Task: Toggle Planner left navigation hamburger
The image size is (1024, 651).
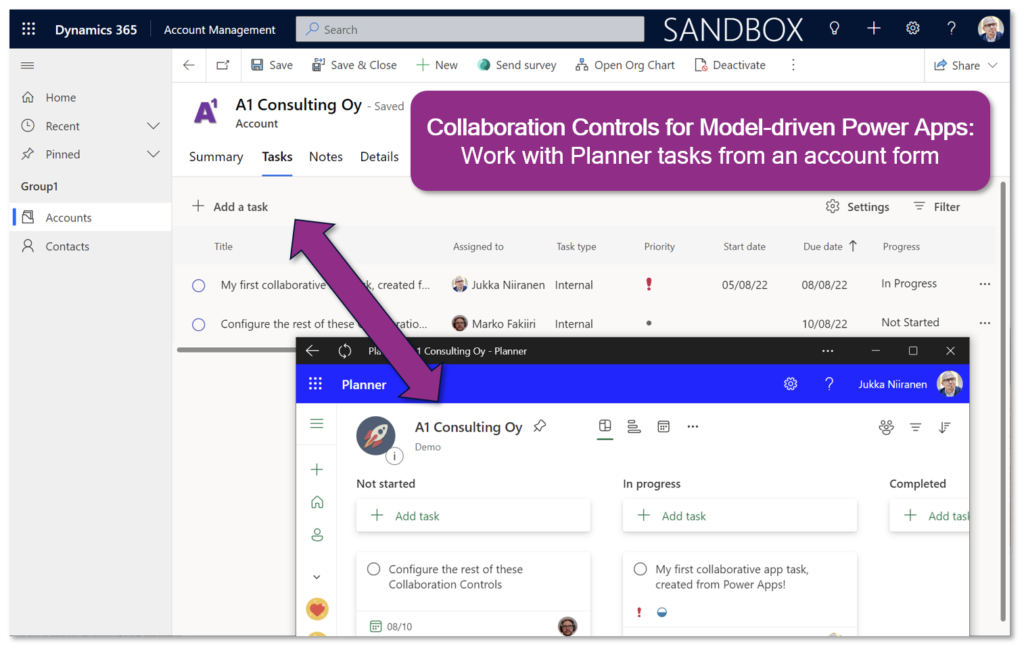Action: pos(317,424)
